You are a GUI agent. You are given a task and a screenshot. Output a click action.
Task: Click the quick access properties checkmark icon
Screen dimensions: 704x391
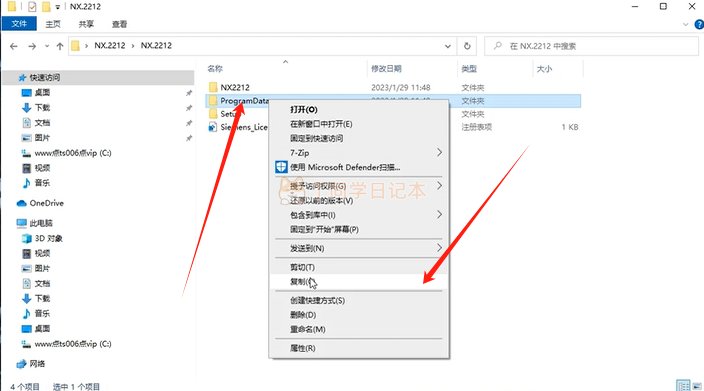[32, 7]
